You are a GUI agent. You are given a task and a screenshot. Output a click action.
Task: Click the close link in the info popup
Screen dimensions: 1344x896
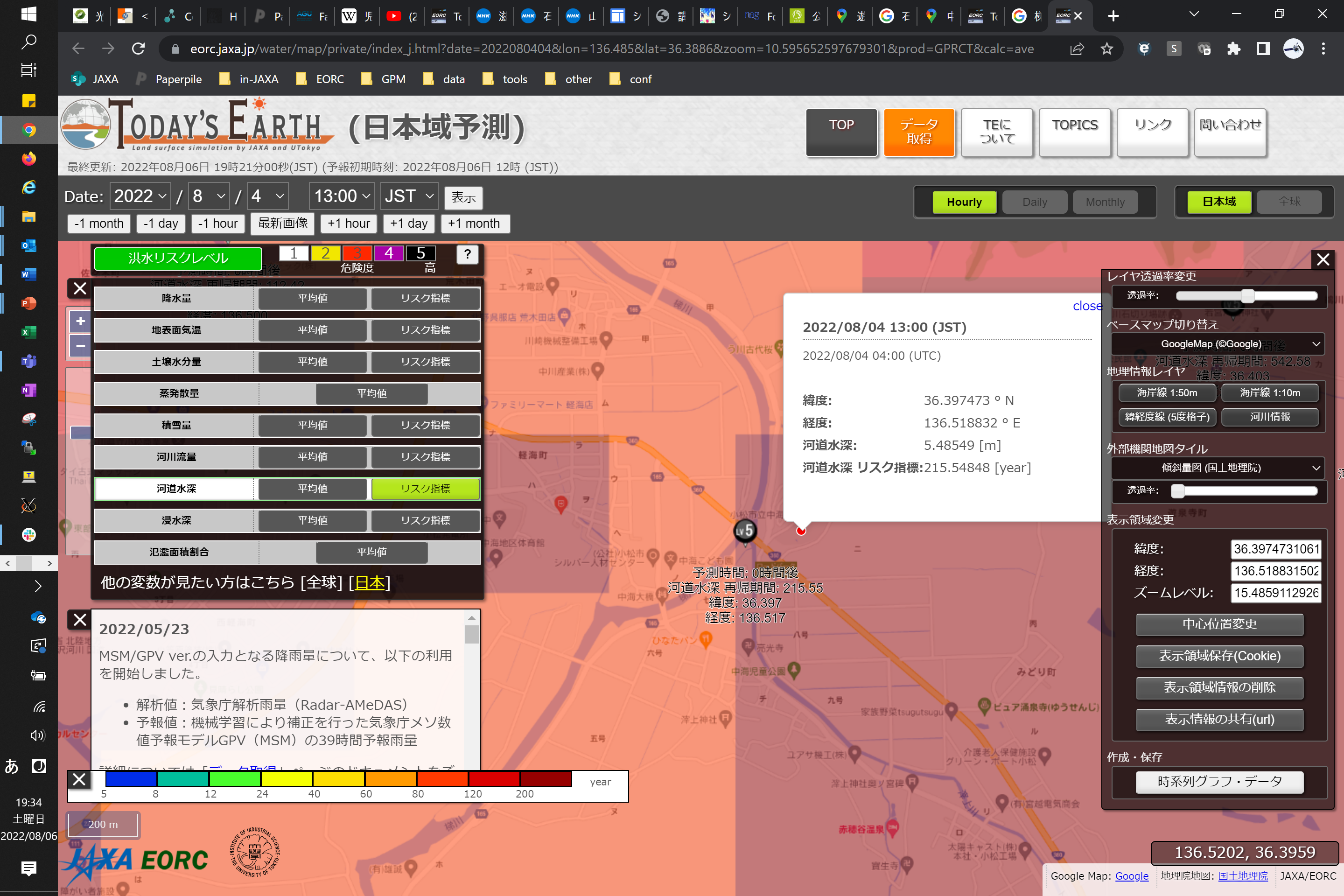(1086, 306)
